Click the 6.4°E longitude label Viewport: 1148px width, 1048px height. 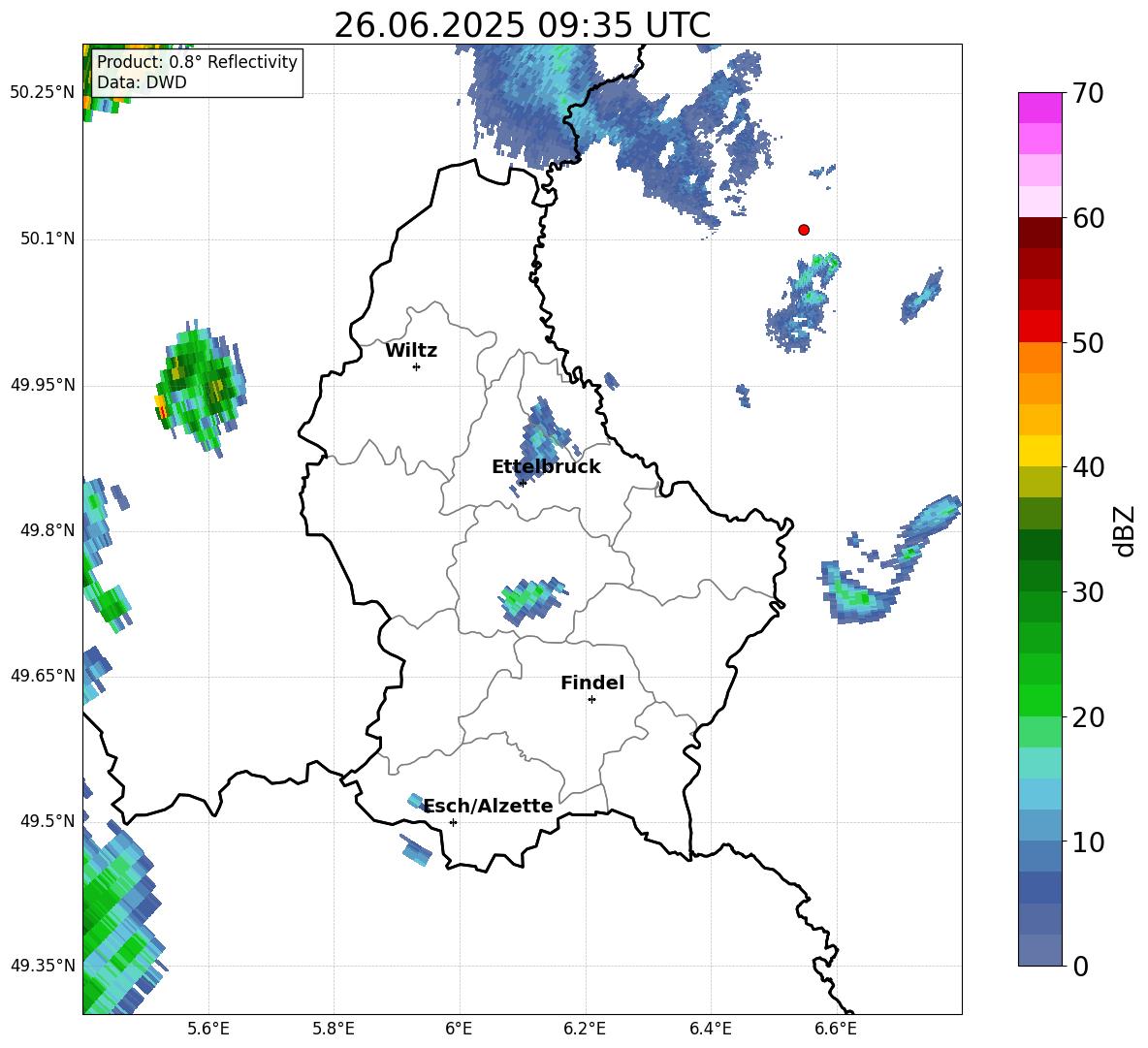(x=710, y=1029)
